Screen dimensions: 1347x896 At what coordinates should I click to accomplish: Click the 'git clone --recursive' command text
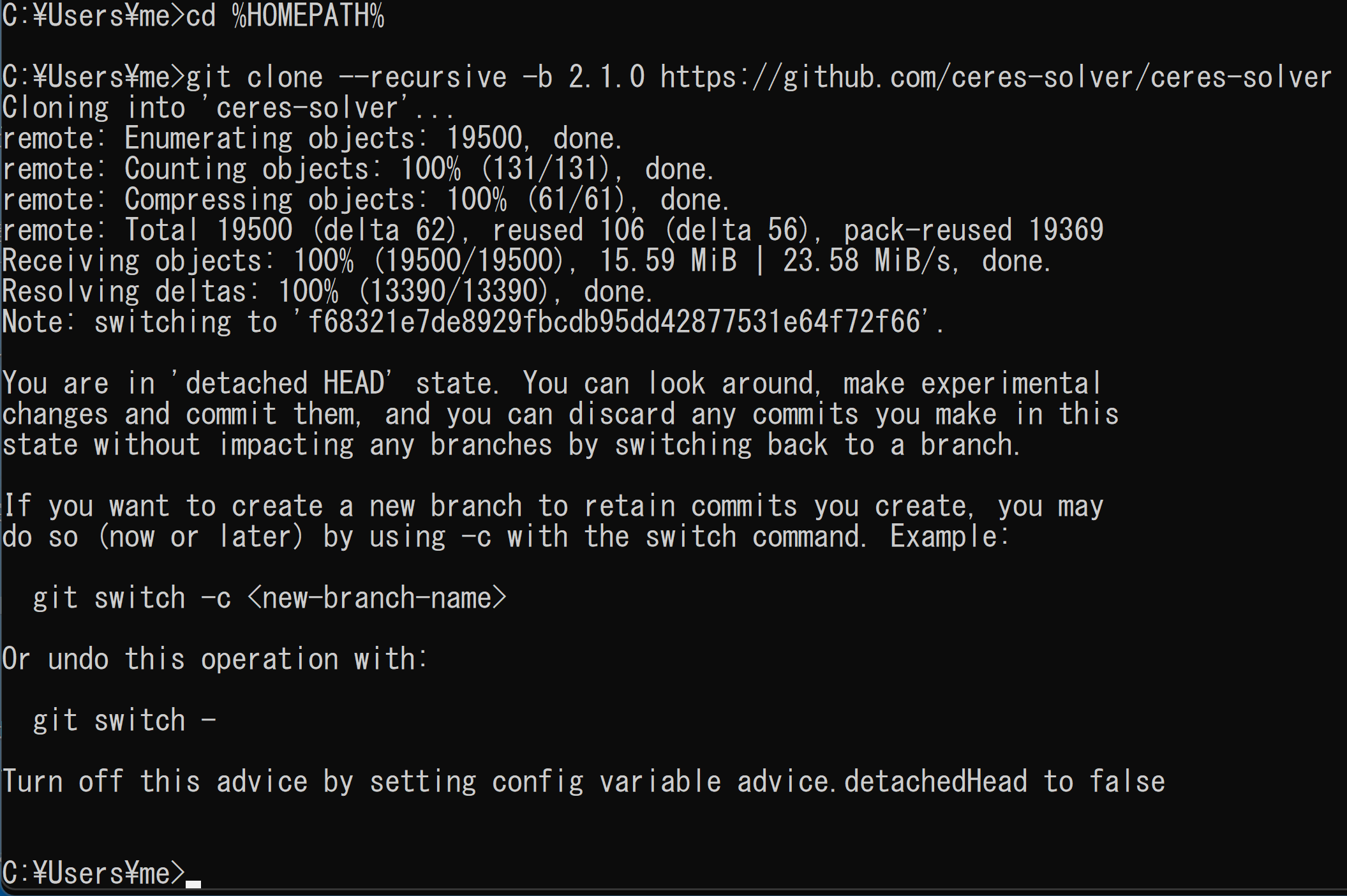click(346, 77)
